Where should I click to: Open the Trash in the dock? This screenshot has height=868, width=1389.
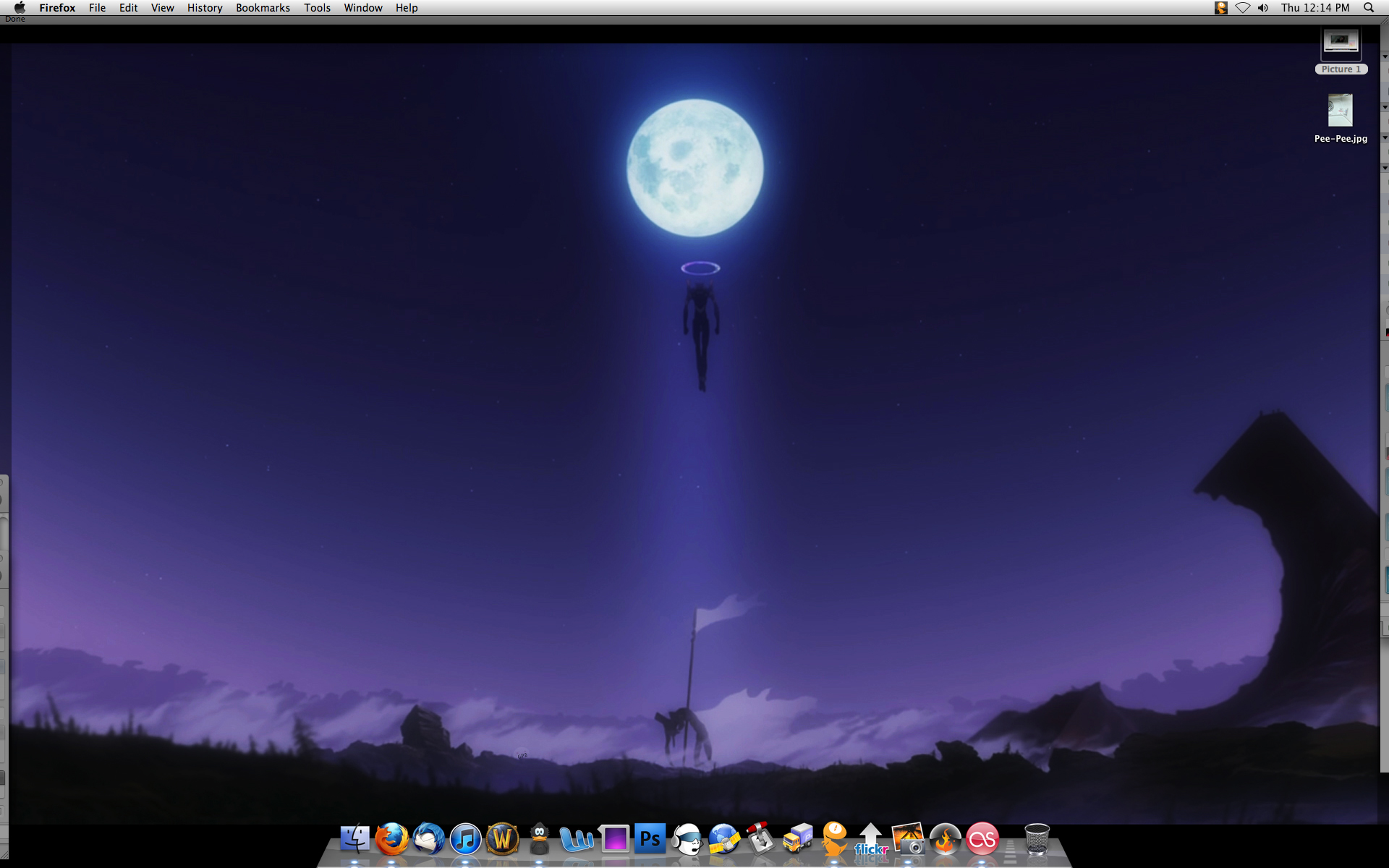pyautogui.click(x=1037, y=839)
